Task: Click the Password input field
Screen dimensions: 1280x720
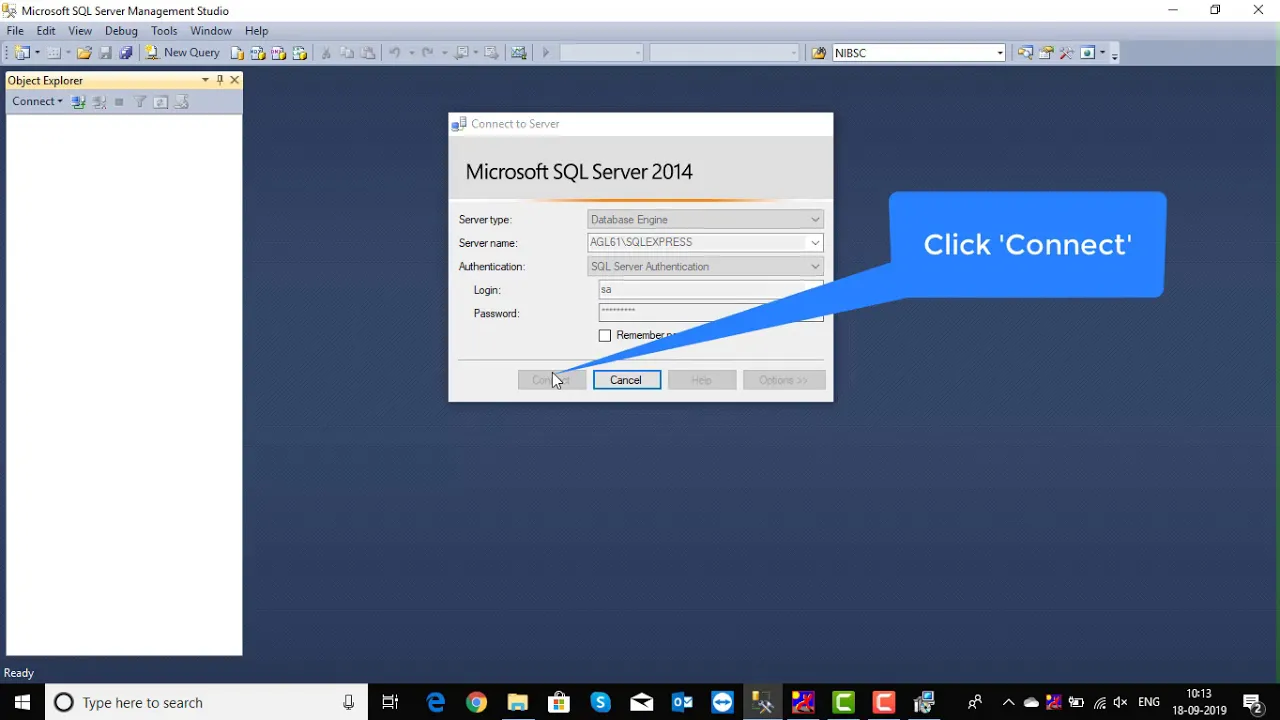Action: tap(711, 313)
